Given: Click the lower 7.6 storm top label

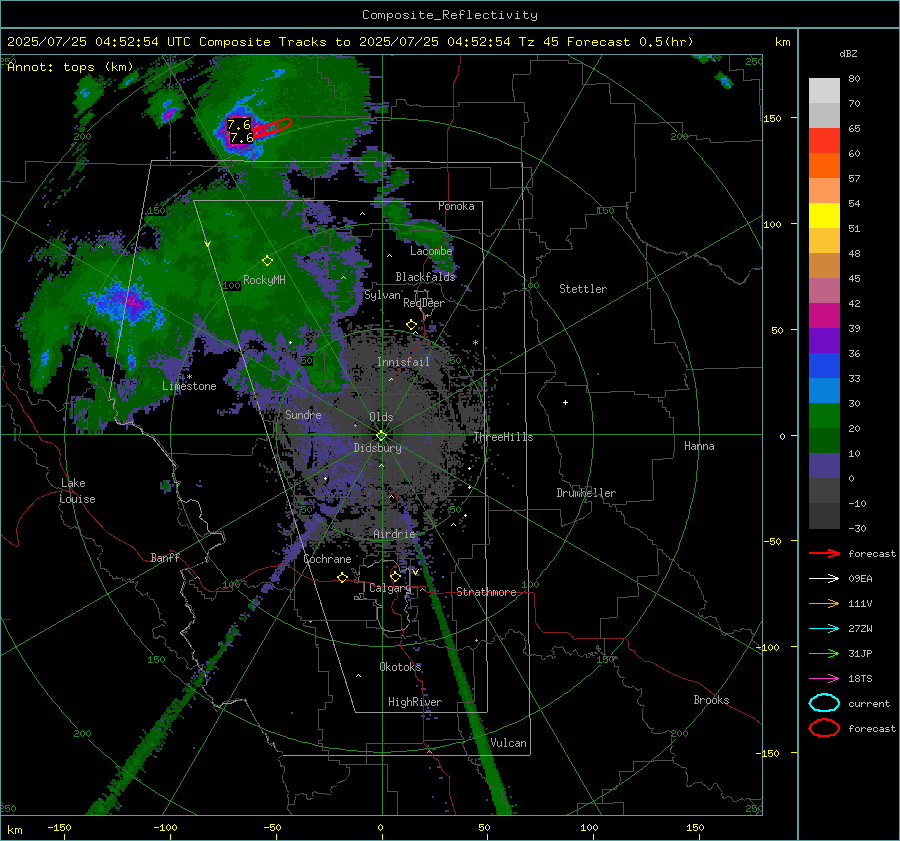Looking at the screenshot, I should (242, 138).
